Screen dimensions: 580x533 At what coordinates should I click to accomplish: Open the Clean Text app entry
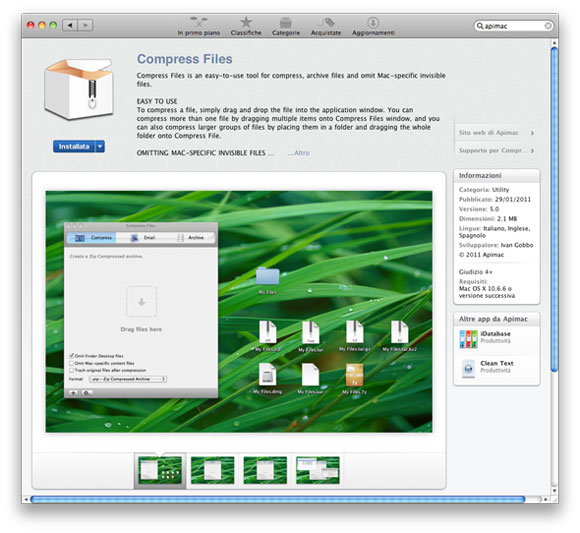tap(496, 368)
